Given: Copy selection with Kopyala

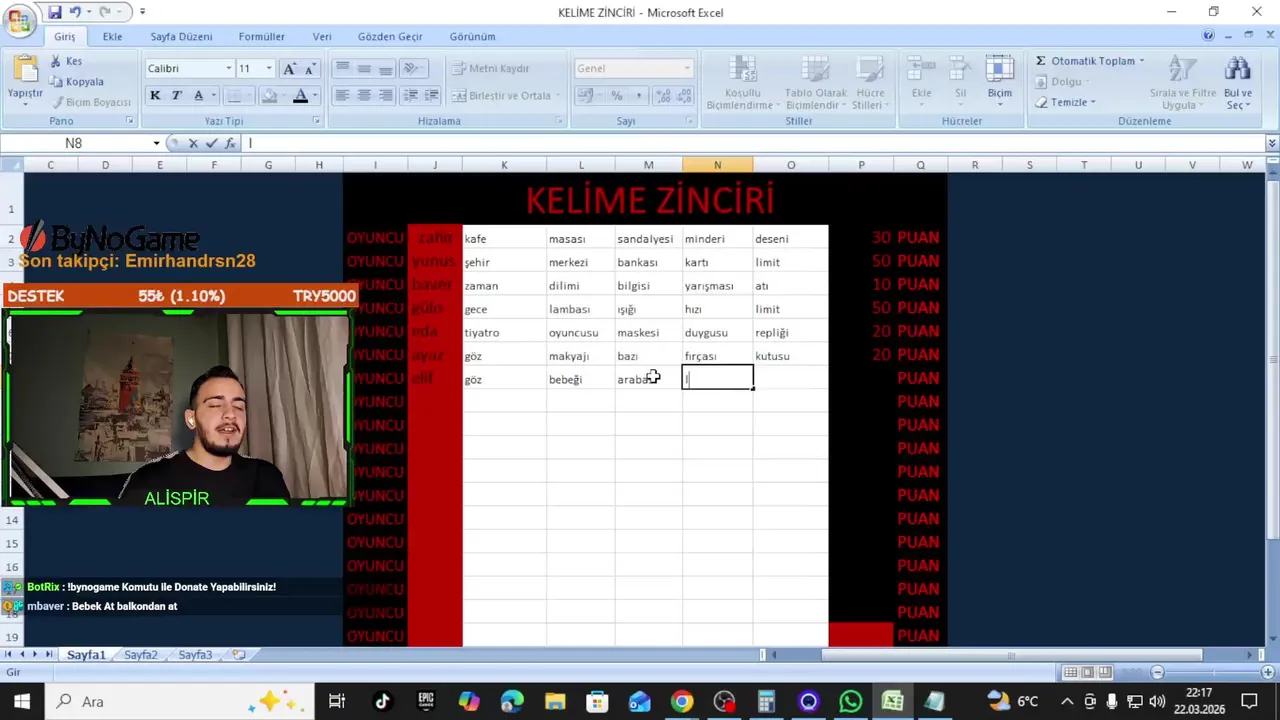Looking at the screenshot, I should [x=77, y=82].
